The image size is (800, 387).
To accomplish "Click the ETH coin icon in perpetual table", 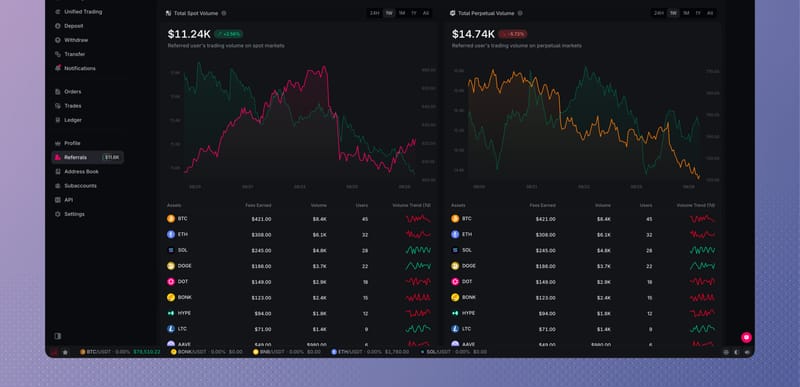I will point(455,235).
